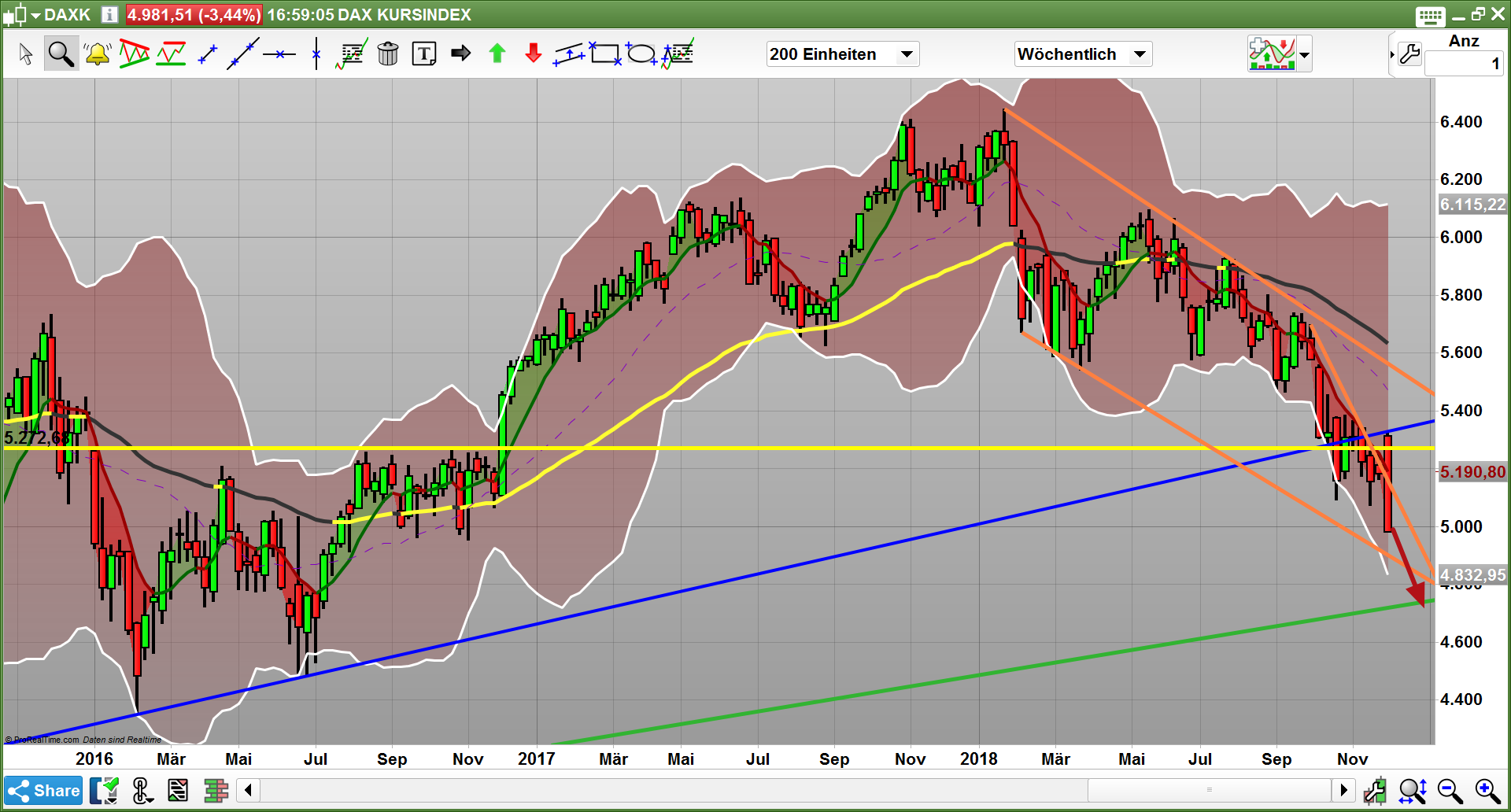Click the blue Share button
Viewport: 1511px width, 812px height.
43,790
